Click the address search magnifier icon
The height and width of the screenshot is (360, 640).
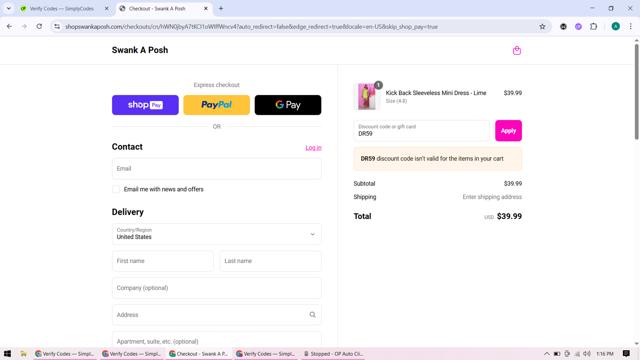coord(312,315)
